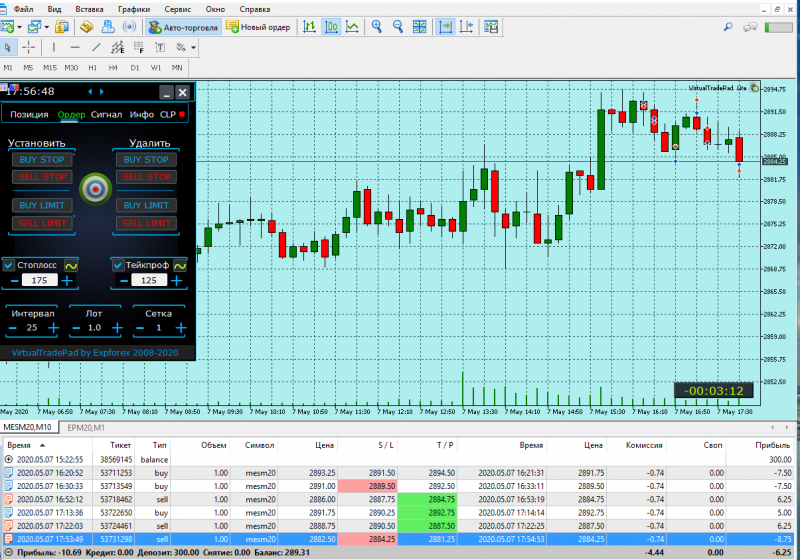Open the EPM20,M1 chart tab
800x560 pixels.
[86, 427]
